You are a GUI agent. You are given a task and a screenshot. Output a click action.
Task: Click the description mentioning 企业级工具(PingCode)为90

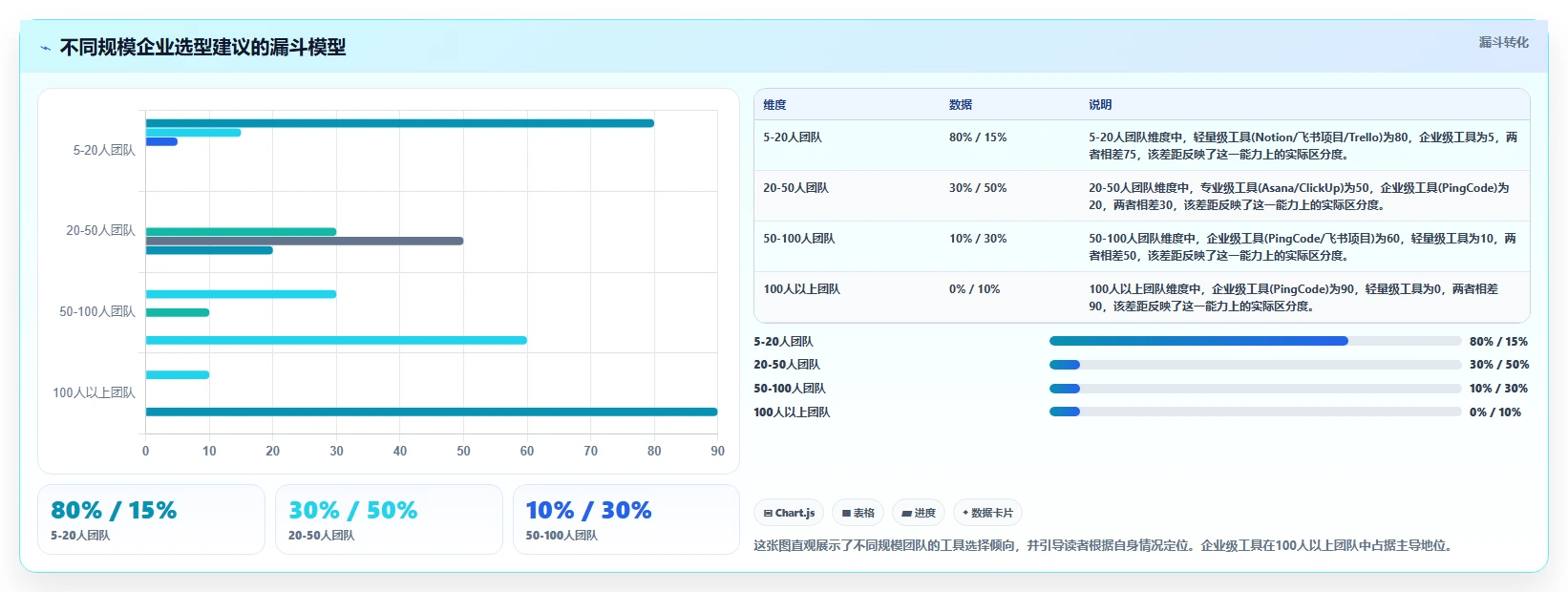1294,298
